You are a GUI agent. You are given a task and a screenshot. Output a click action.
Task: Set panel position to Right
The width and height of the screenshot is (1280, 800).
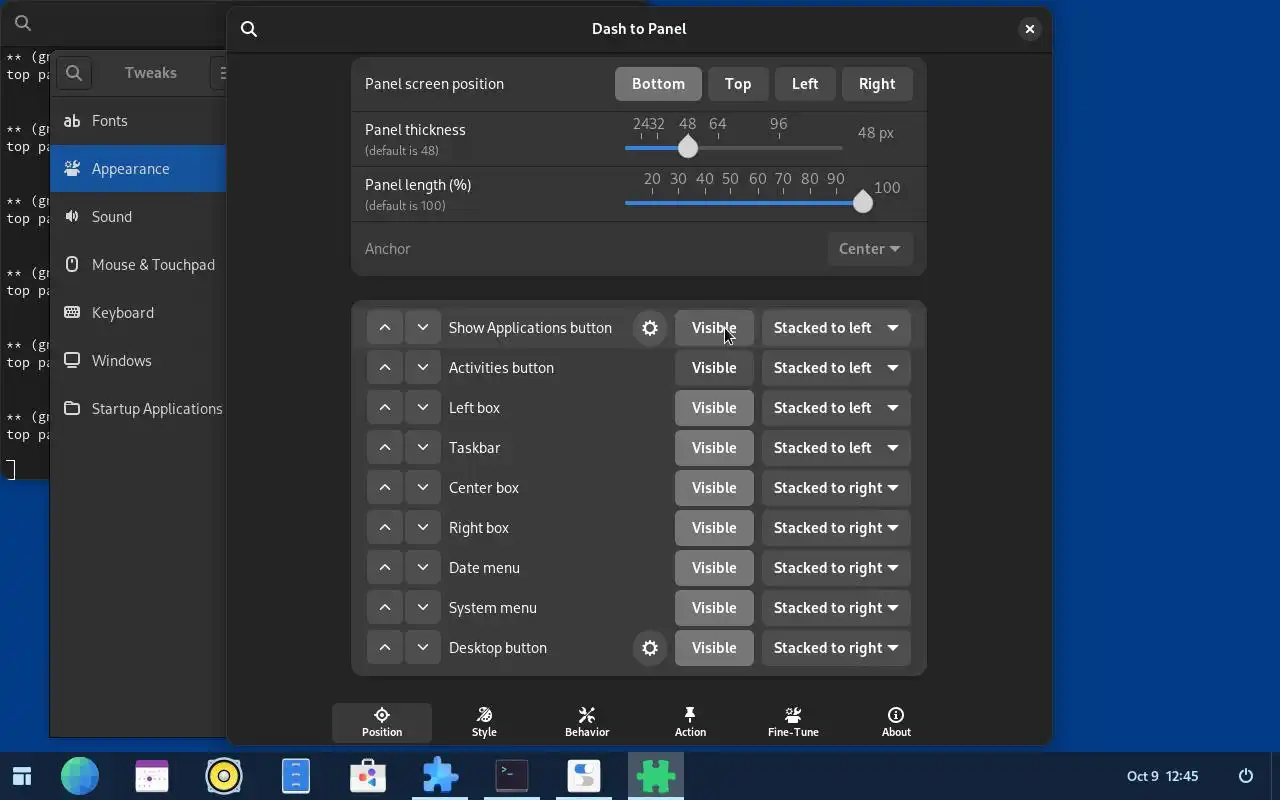[877, 84]
